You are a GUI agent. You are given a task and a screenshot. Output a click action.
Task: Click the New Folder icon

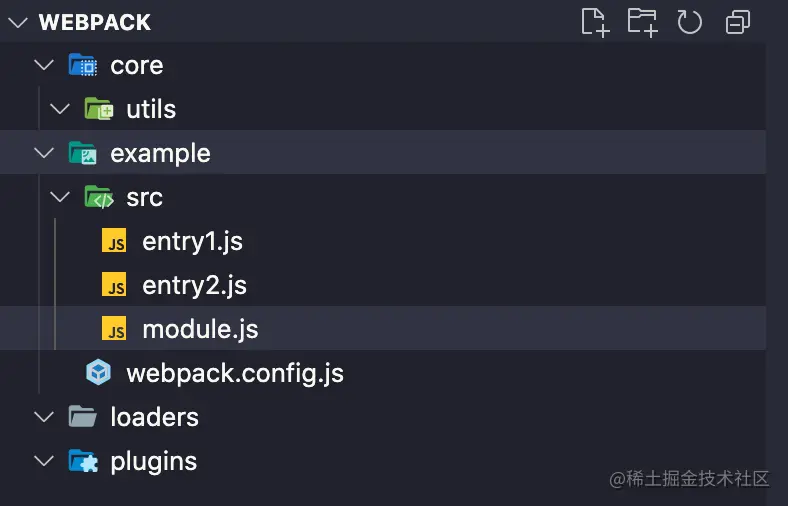642,22
